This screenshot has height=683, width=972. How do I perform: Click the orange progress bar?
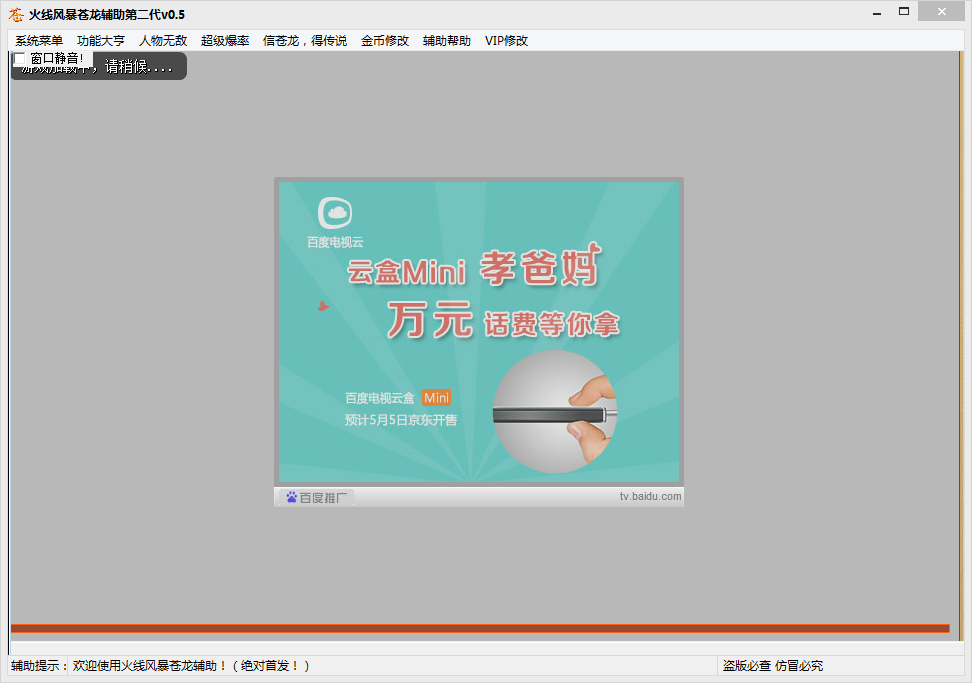click(480, 628)
